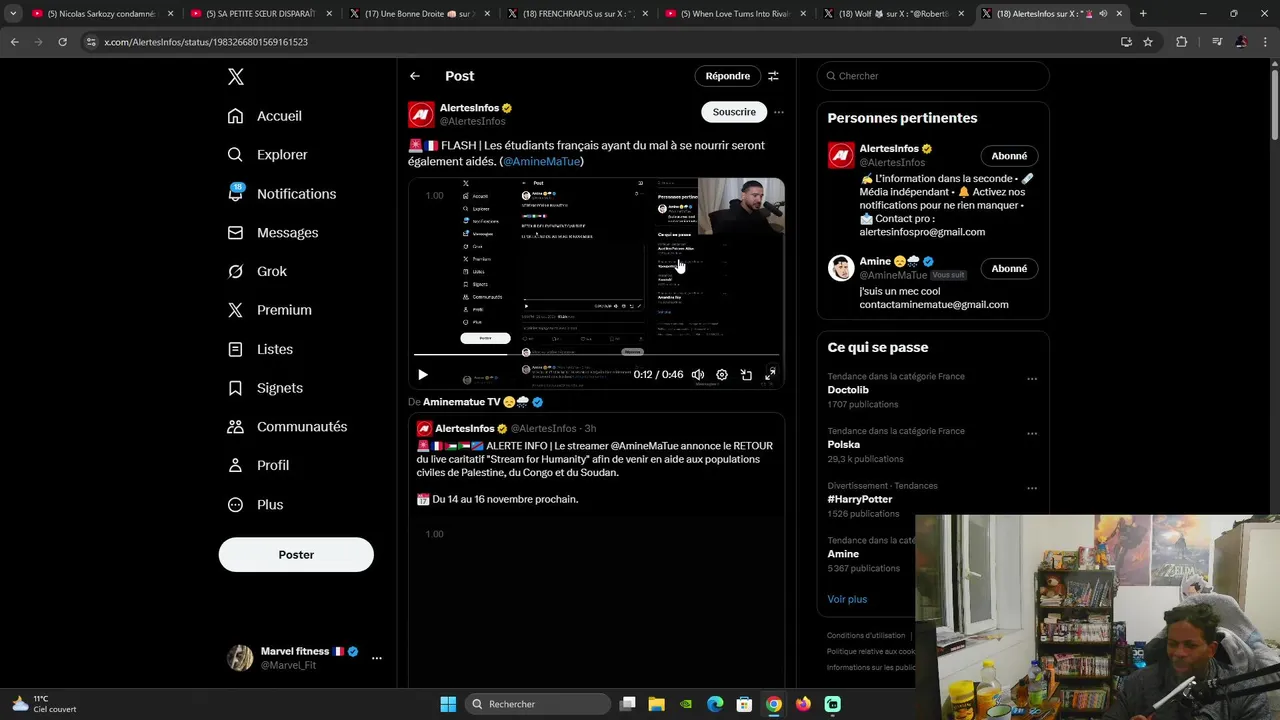
Task: Play the embedded video
Action: pyautogui.click(x=423, y=375)
